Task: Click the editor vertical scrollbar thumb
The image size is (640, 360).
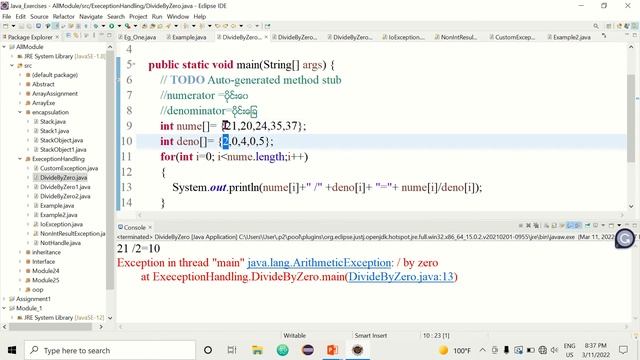Action: [631, 118]
